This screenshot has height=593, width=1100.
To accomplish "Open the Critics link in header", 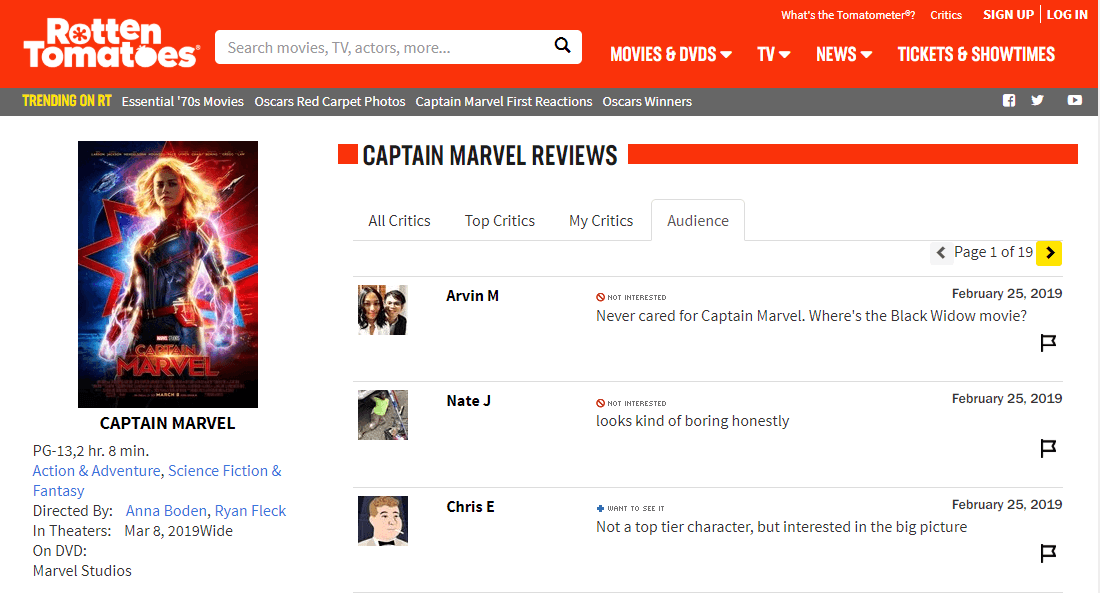I will [946, 15].
